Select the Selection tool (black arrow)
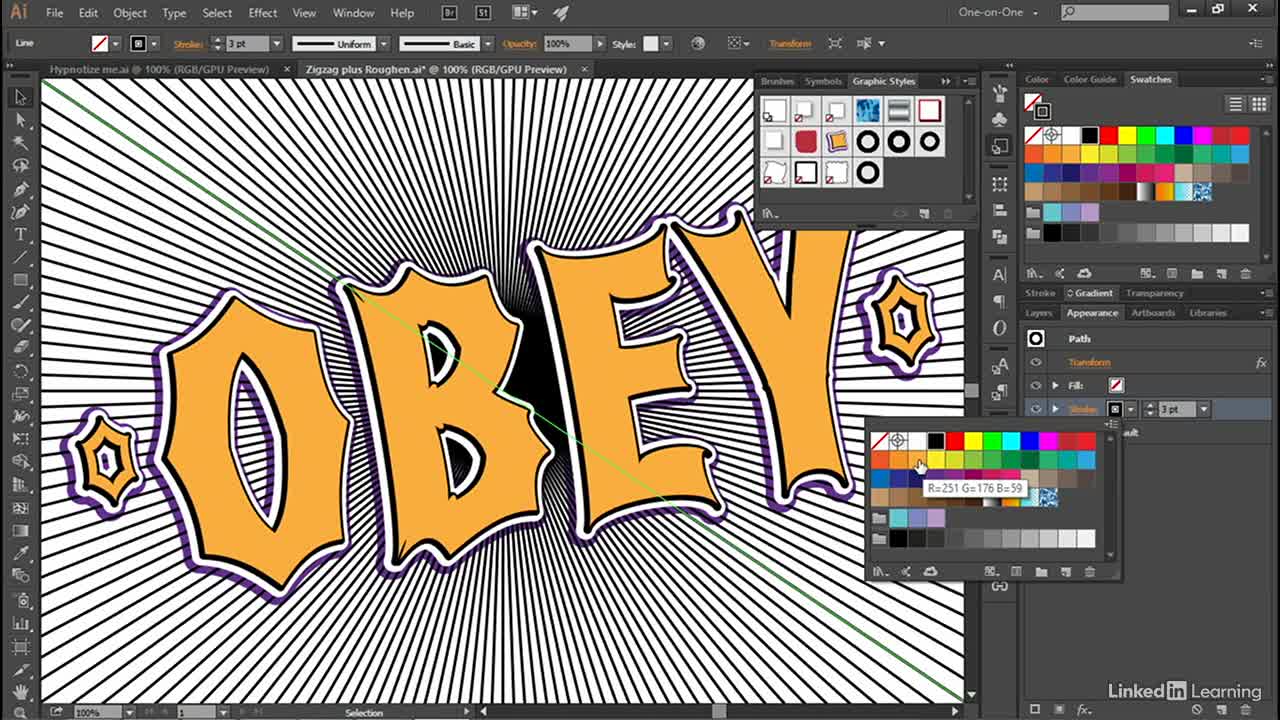The width and height of the screenshot is (1280, 720). point(20,97)
